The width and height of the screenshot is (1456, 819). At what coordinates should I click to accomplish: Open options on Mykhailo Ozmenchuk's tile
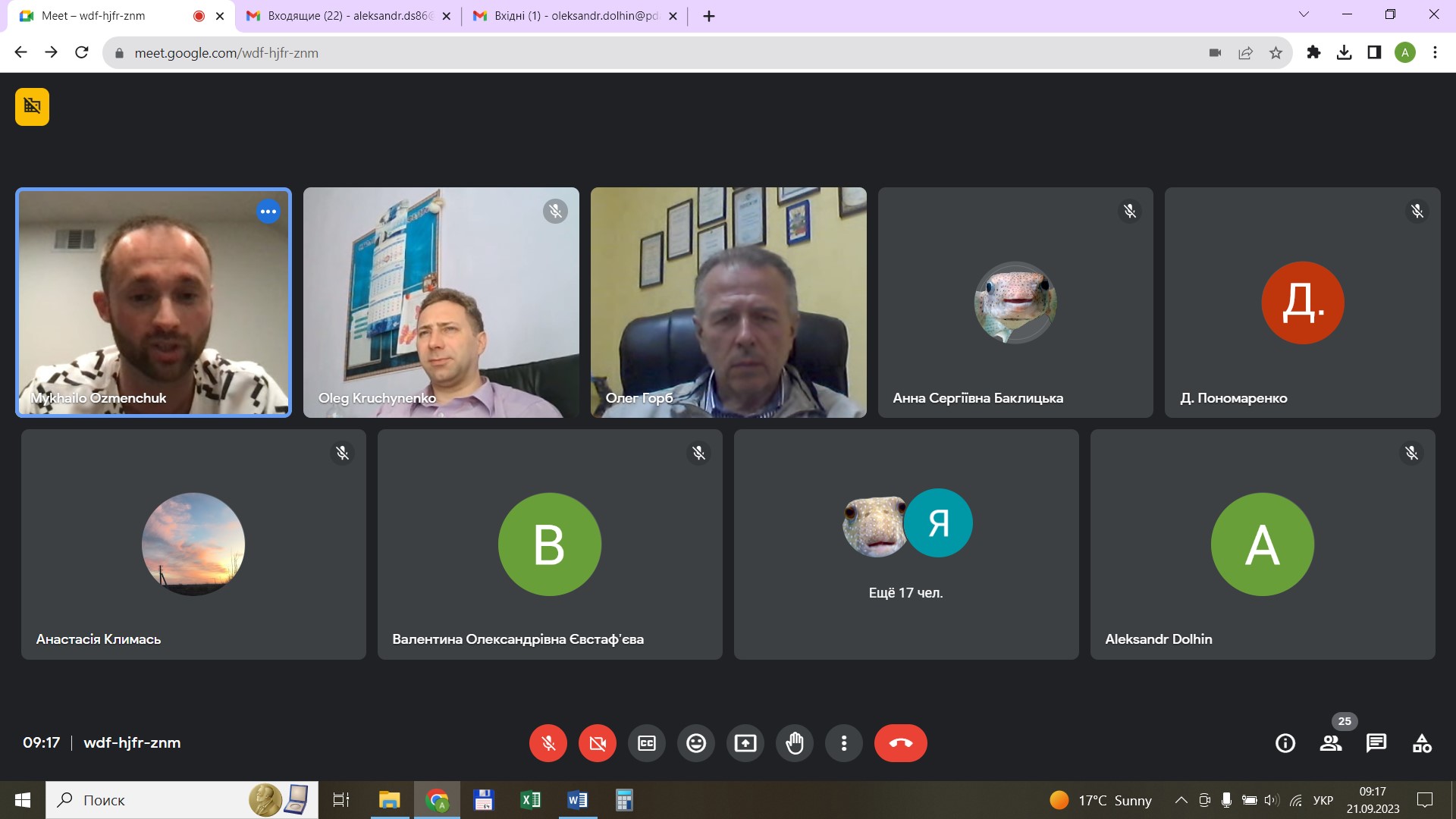click(268, 212)
